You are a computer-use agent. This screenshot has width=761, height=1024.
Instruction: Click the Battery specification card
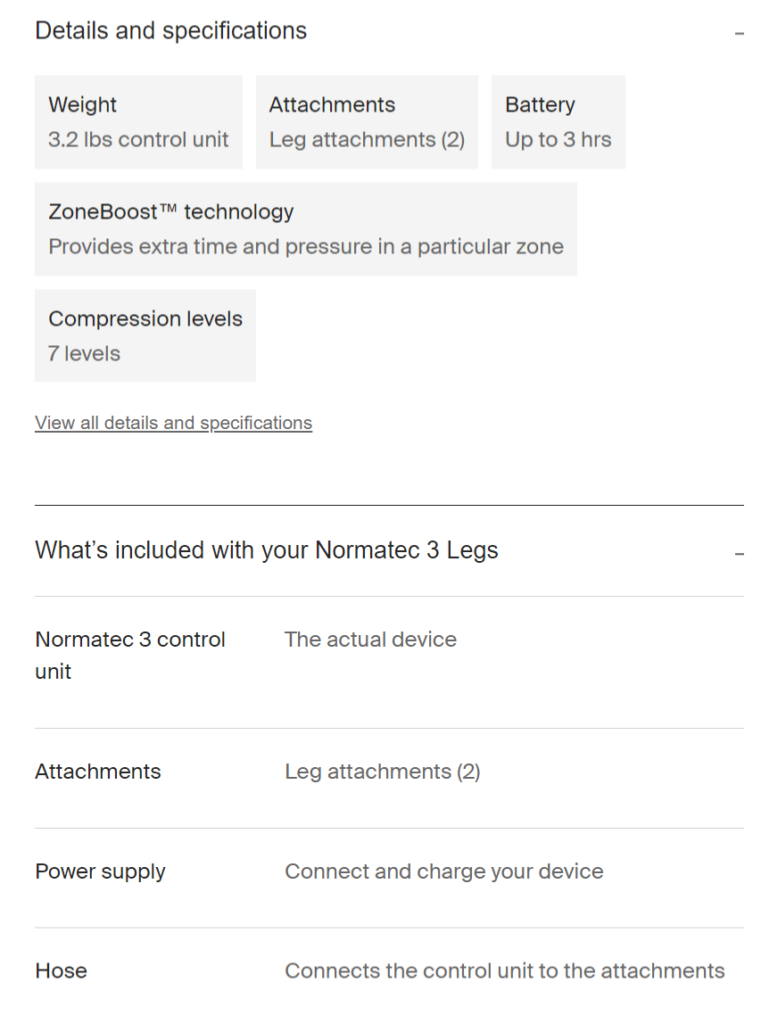point(558,122)
